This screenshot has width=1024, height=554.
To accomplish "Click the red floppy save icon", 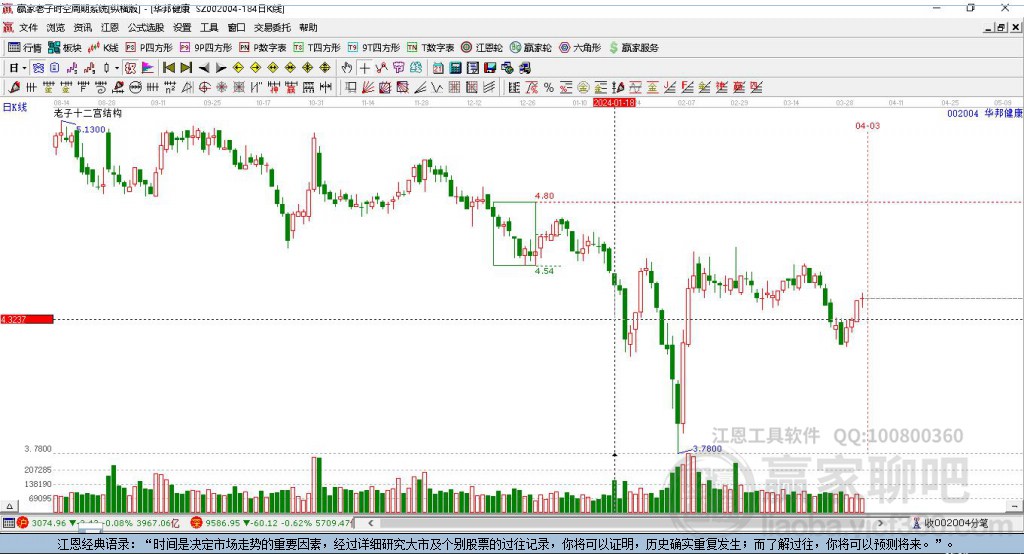I will pos(490,67).
